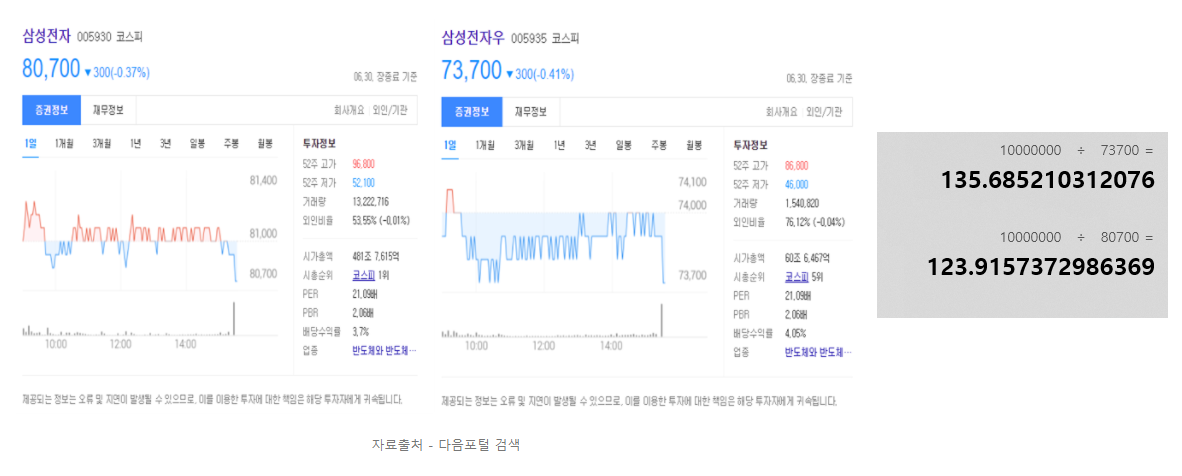The width and height of the screenshot is (1182, 476).
Task: Select the 3년 chart period for 005930
Action: coord(165,143)
